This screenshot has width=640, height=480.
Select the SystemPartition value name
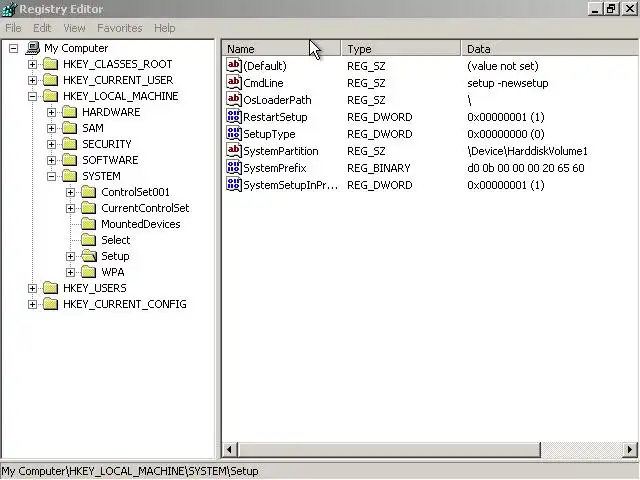click(281, 151)
